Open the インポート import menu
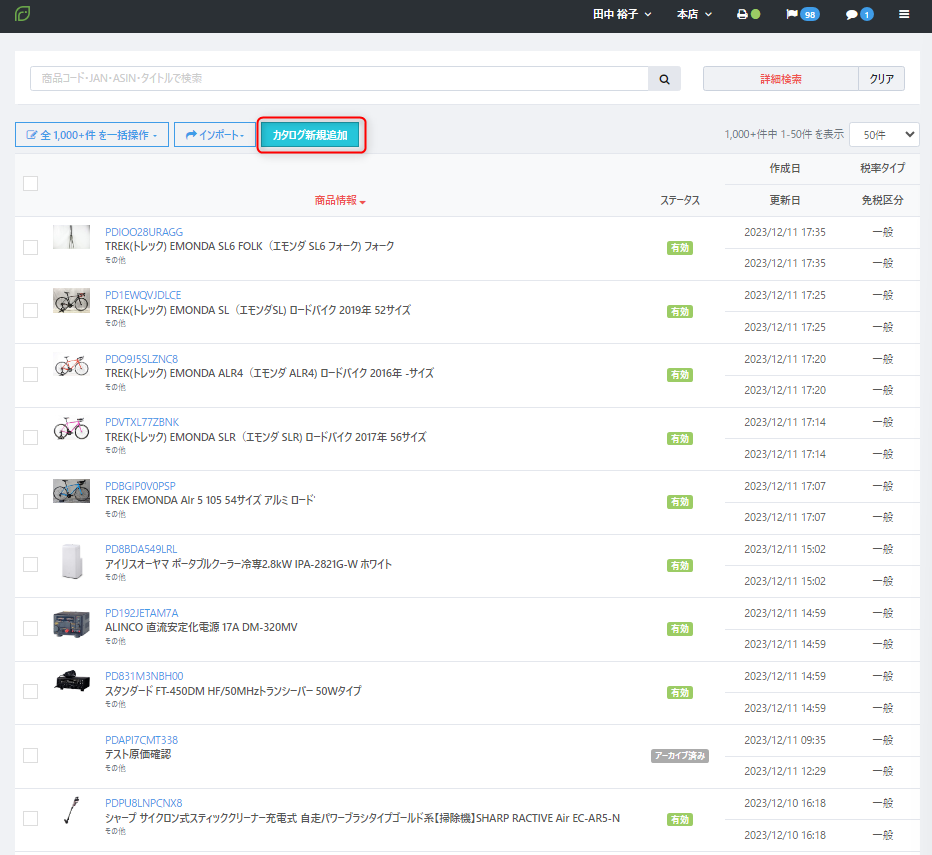The height and width of the screenshot is (855, 932). point(214,135)
